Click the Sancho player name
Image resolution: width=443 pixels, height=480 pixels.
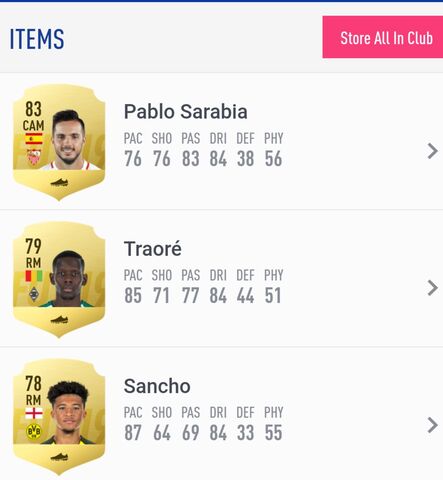click(157, 386)
